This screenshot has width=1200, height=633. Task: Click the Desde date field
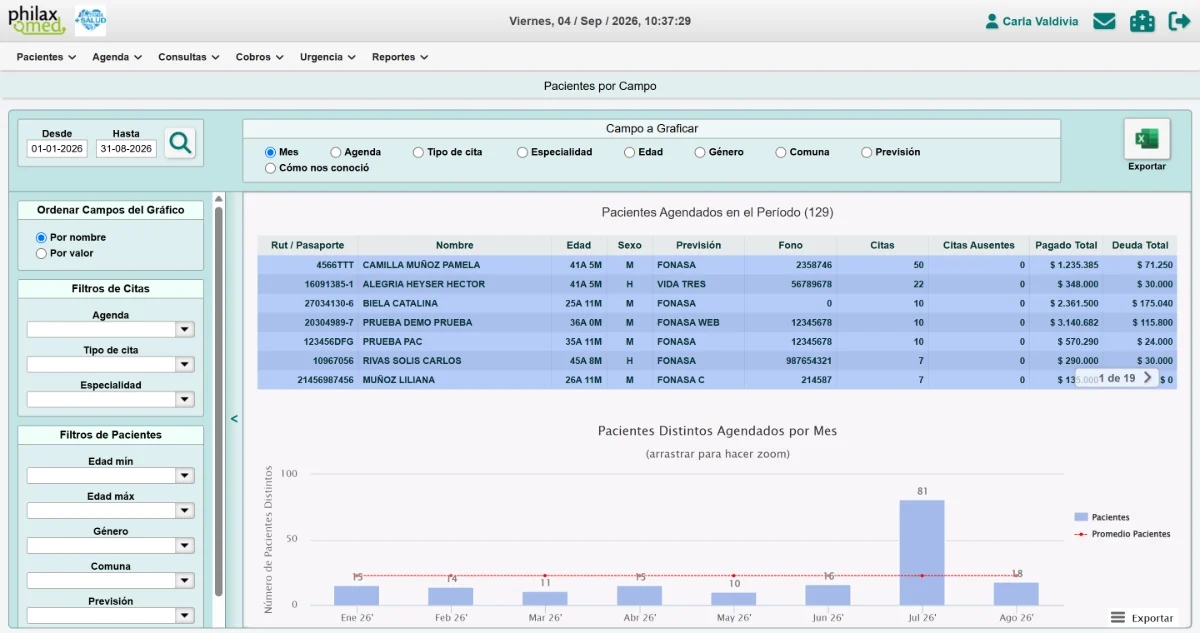57,149
